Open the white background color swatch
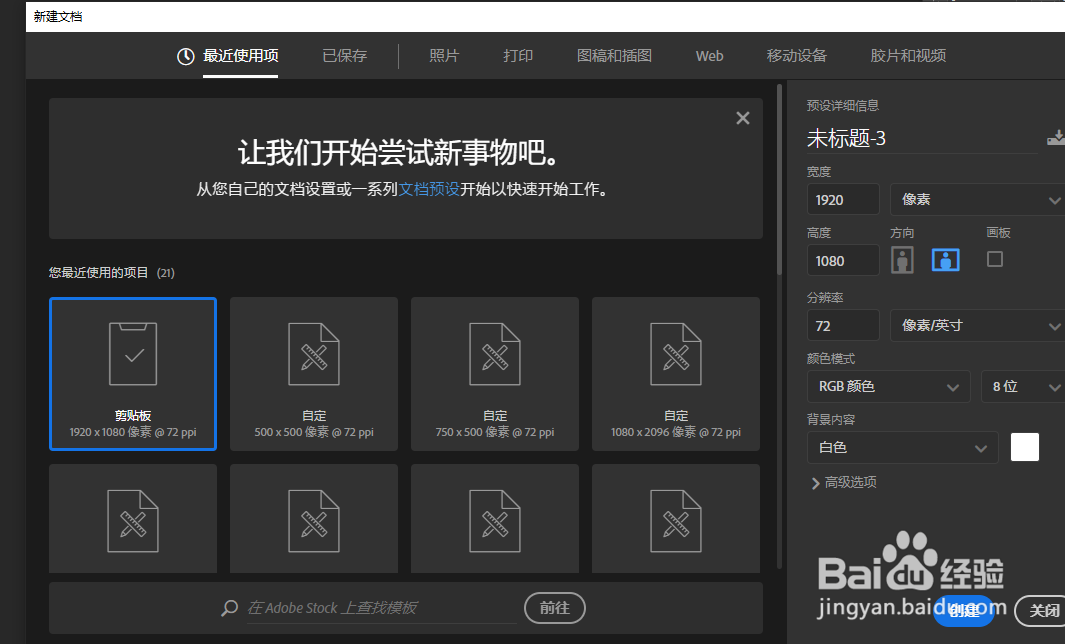 coord(1024,447)
